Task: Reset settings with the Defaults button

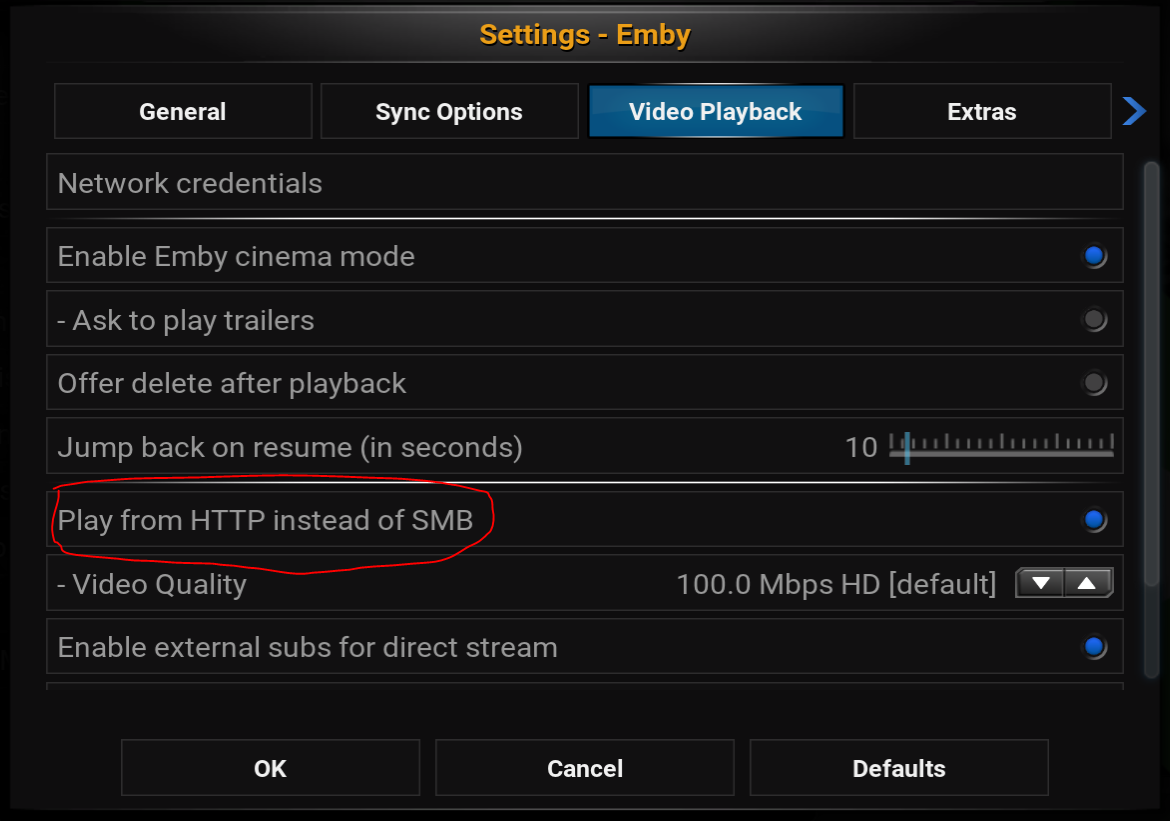Action: pyautogui.click(x=899, y=768)
